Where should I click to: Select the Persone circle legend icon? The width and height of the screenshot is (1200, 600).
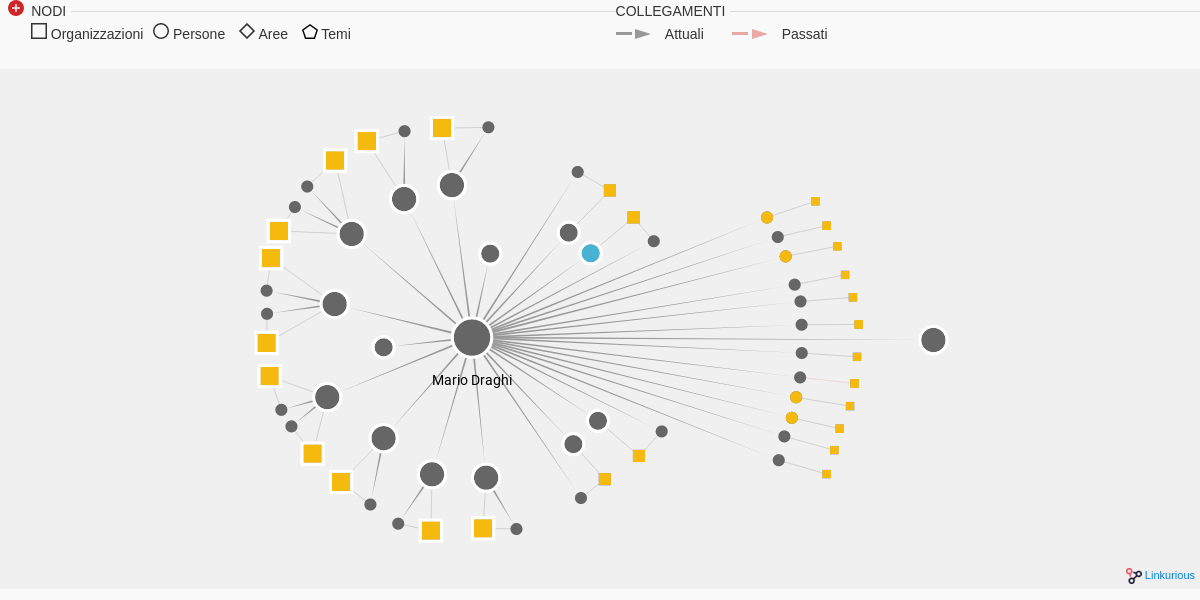coord(161,31)
